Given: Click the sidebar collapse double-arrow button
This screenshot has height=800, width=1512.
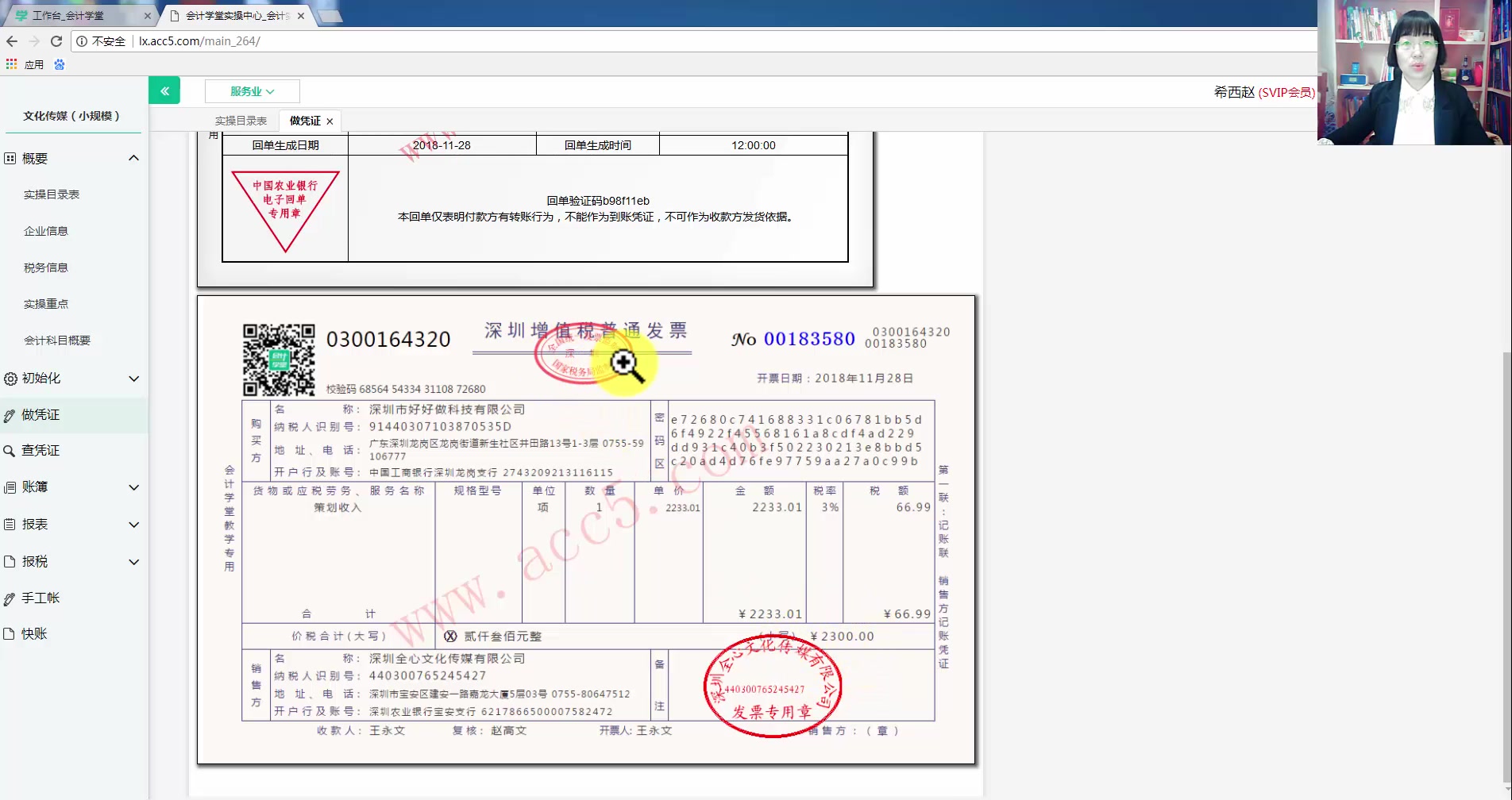Looking at the screenshot, I should 164,90.
